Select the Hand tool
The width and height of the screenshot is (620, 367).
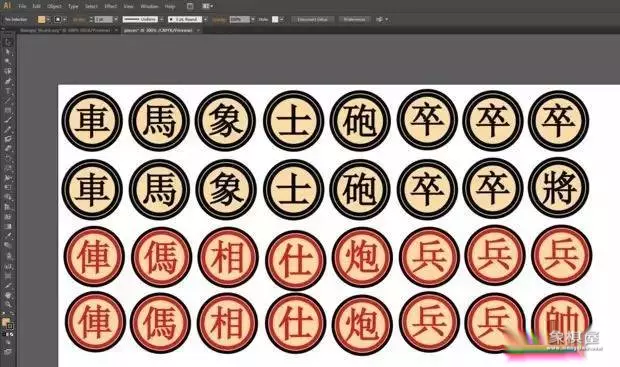tap(8, 295)
